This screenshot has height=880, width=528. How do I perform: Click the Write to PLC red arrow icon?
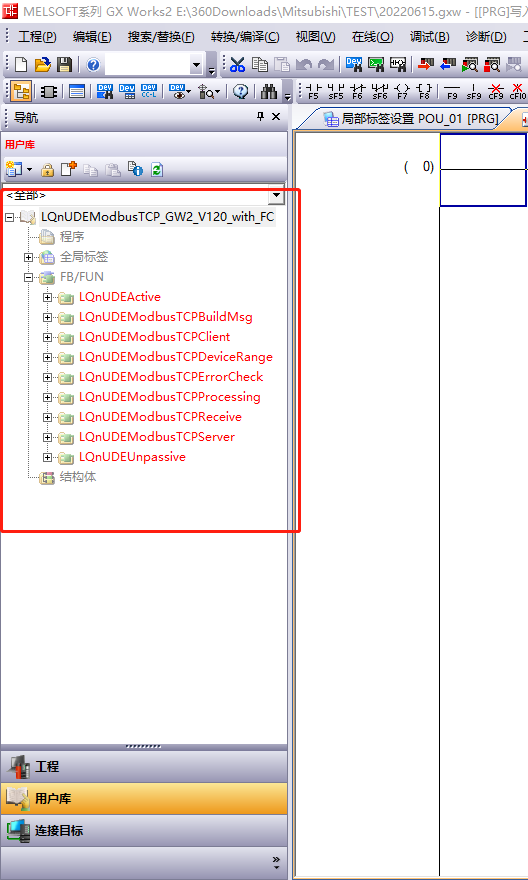point(426,65)
